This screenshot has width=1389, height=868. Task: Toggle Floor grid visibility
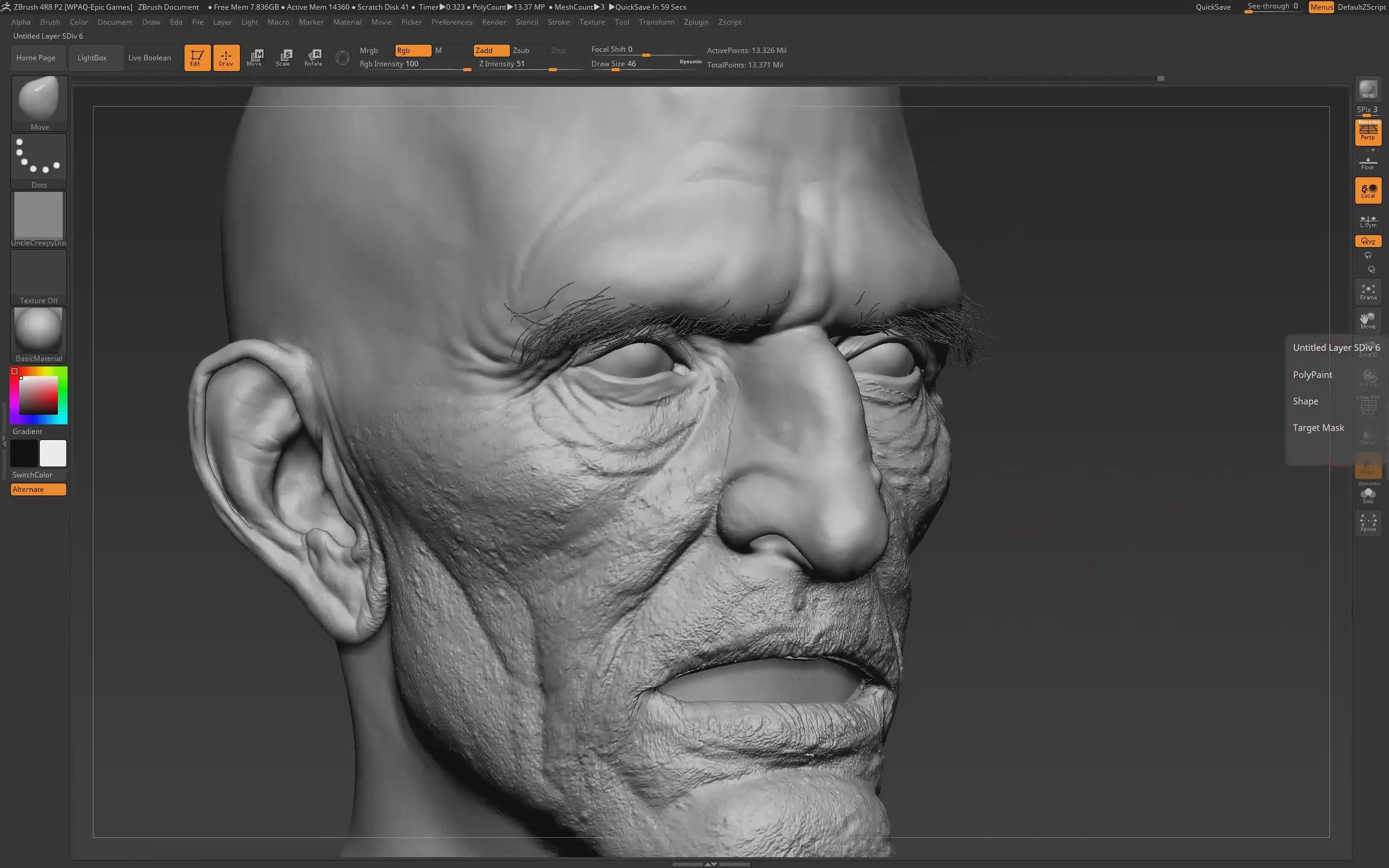click(x=1368, y=163)
